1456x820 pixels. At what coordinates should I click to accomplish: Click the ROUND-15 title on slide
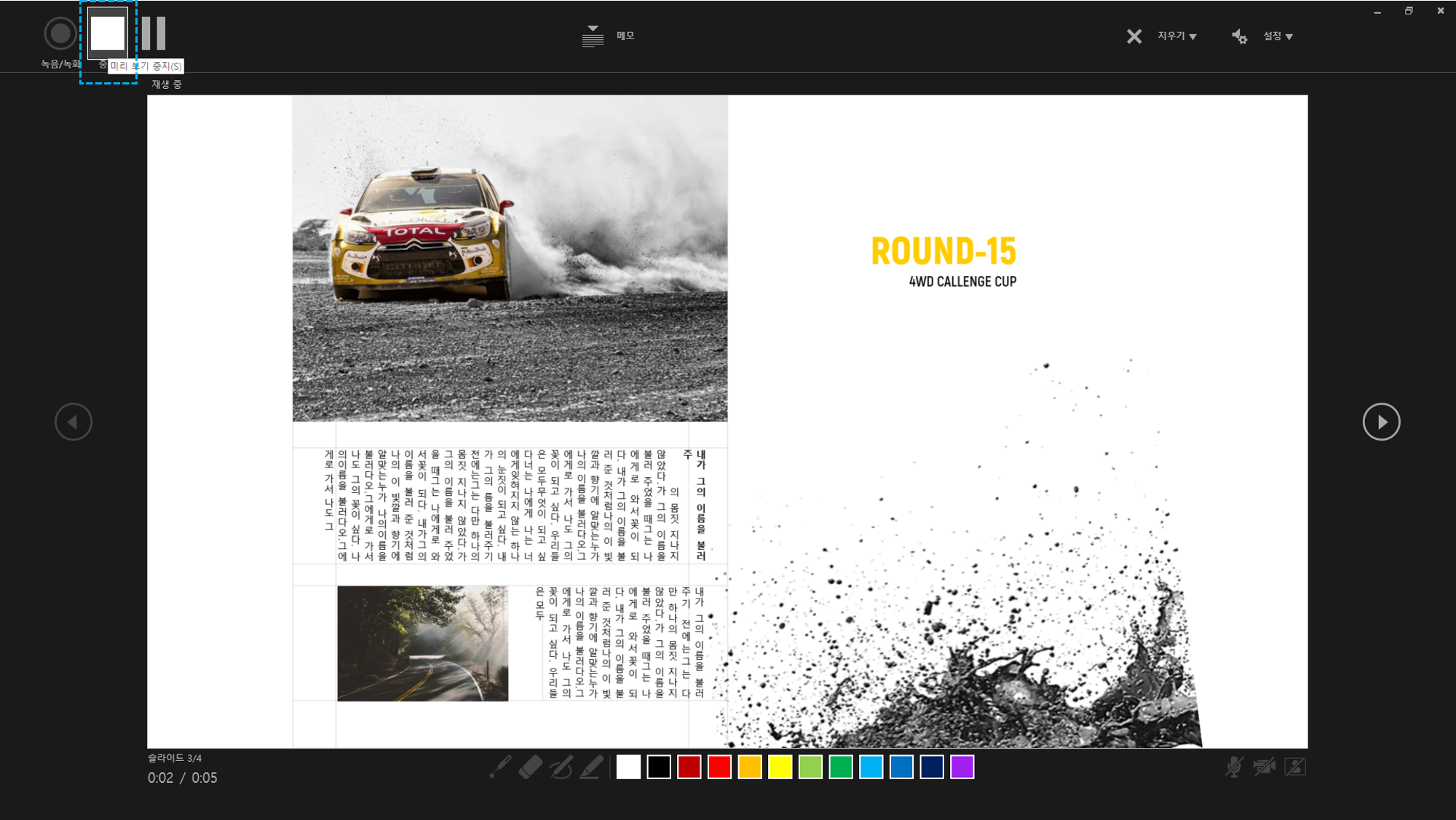[943, 251]
